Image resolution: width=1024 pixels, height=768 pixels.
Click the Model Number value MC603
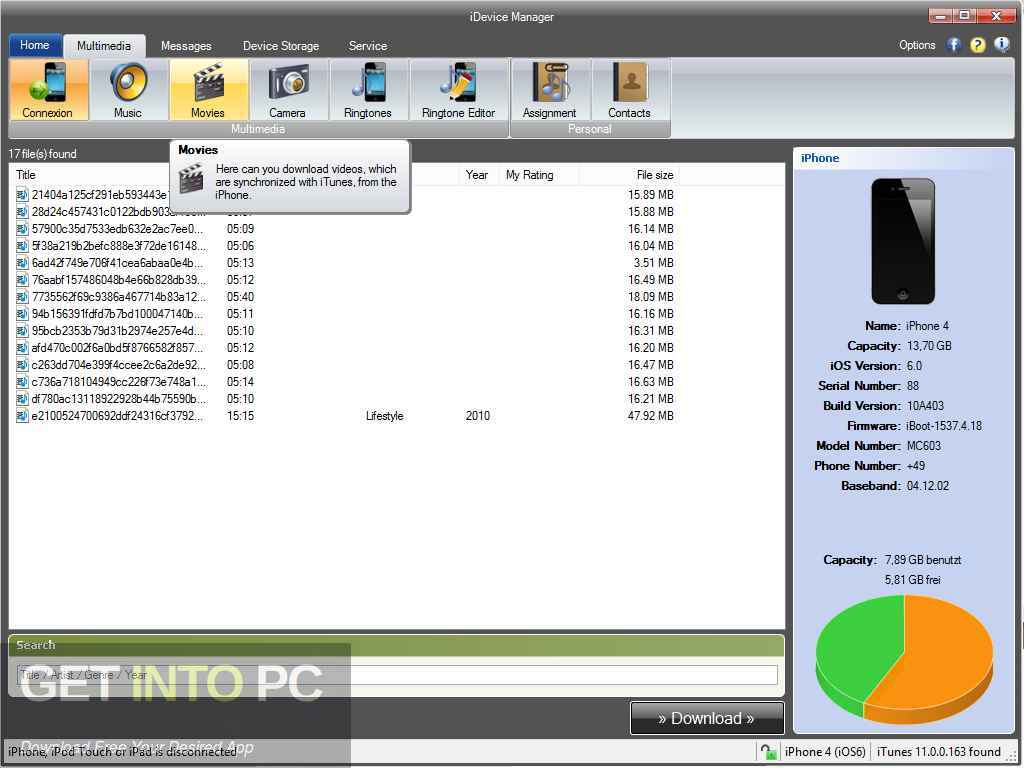coord(923,445)
